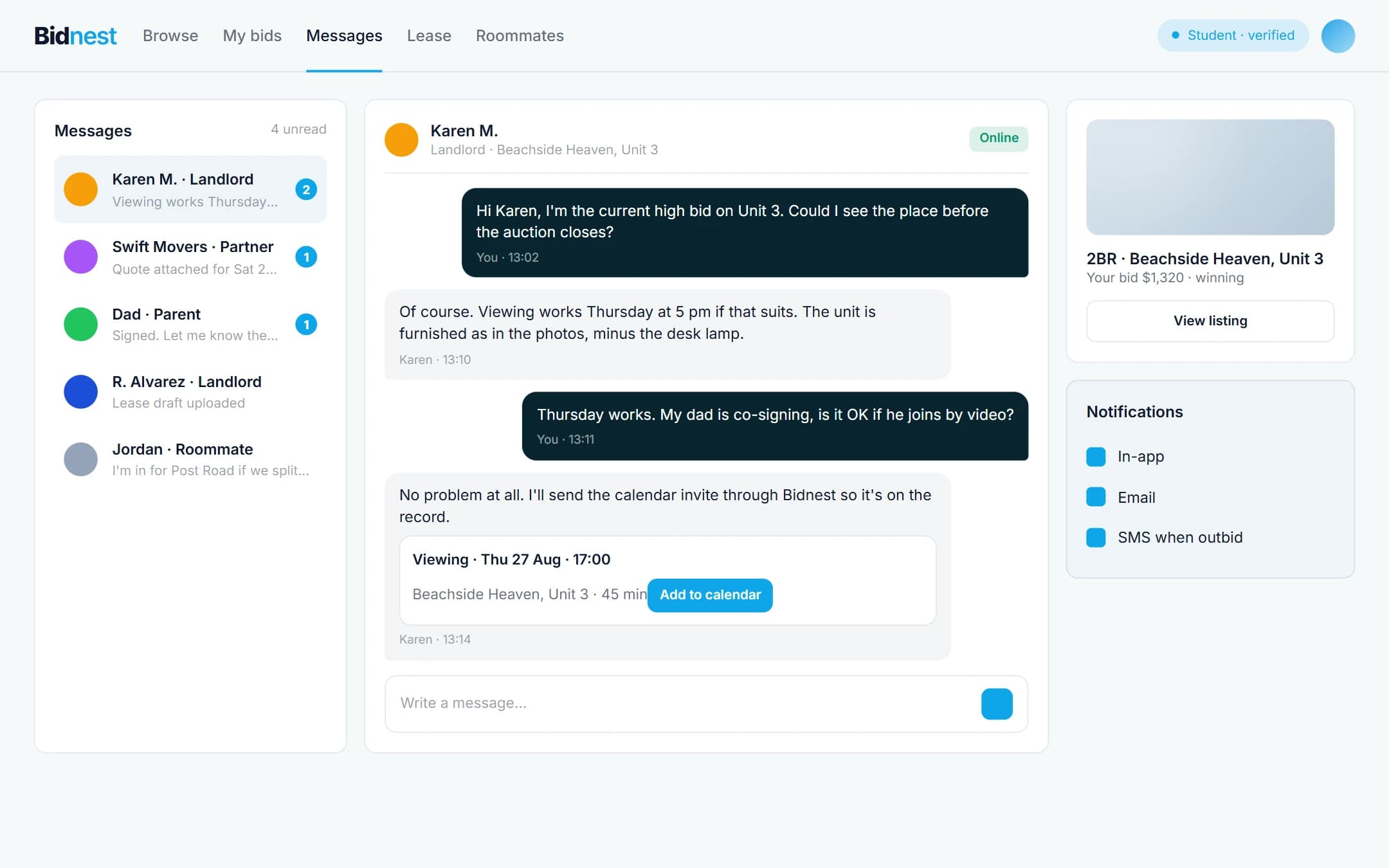Open Swift Movers Partner conversation
Viewport: 1389px width, 868px height.
click(190, 257)
